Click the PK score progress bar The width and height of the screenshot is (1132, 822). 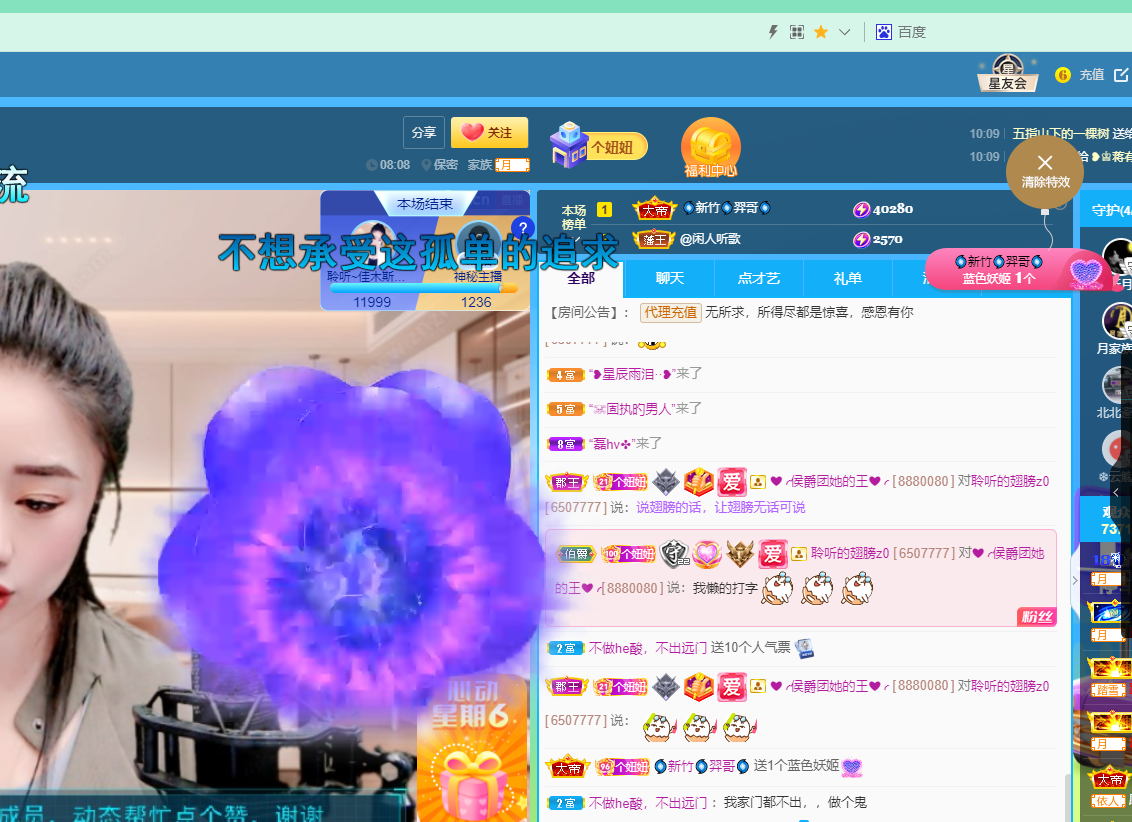click(424, 287)
